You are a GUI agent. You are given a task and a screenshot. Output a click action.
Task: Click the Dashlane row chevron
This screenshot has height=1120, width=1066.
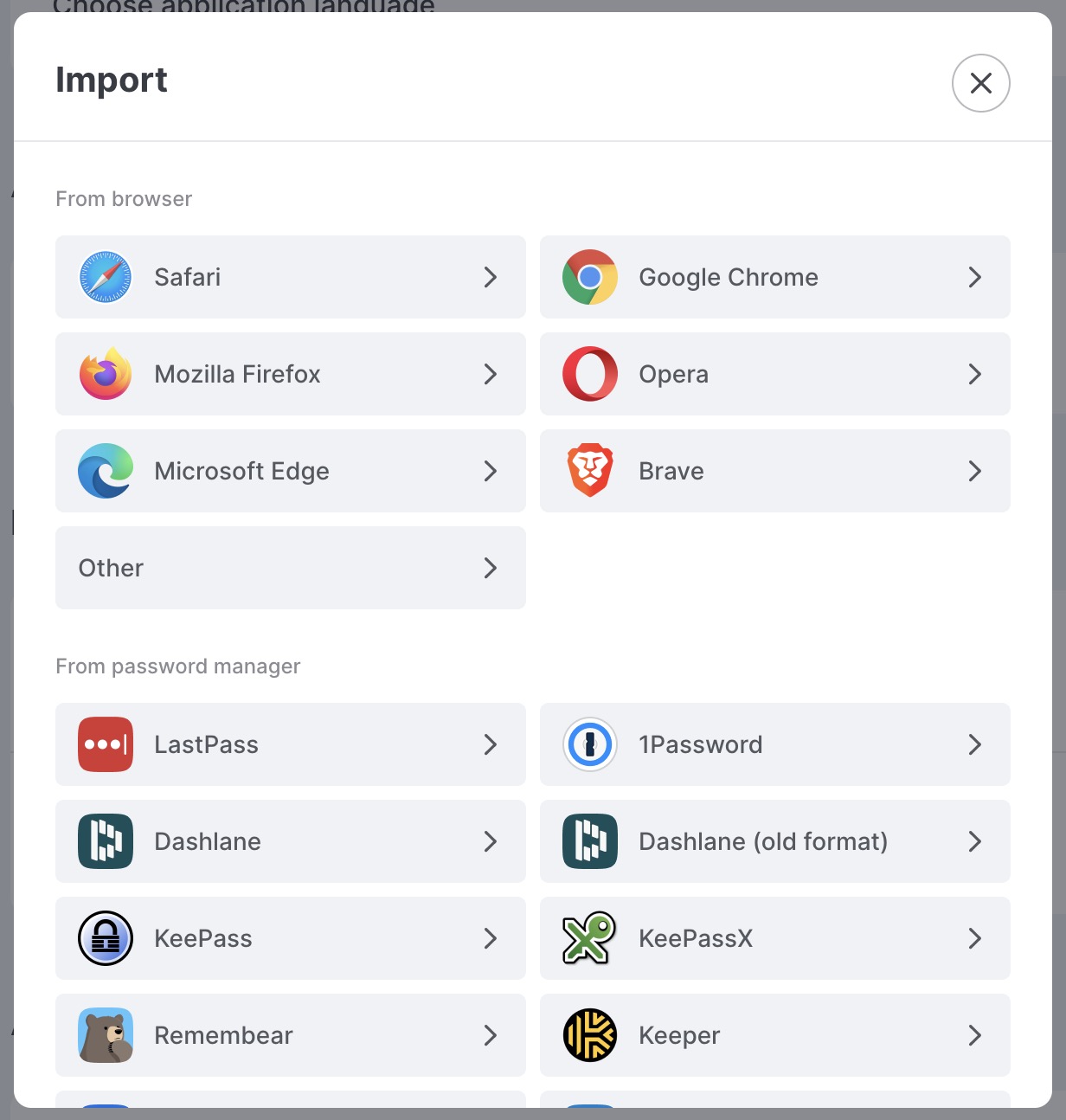(x=491, y=841)
